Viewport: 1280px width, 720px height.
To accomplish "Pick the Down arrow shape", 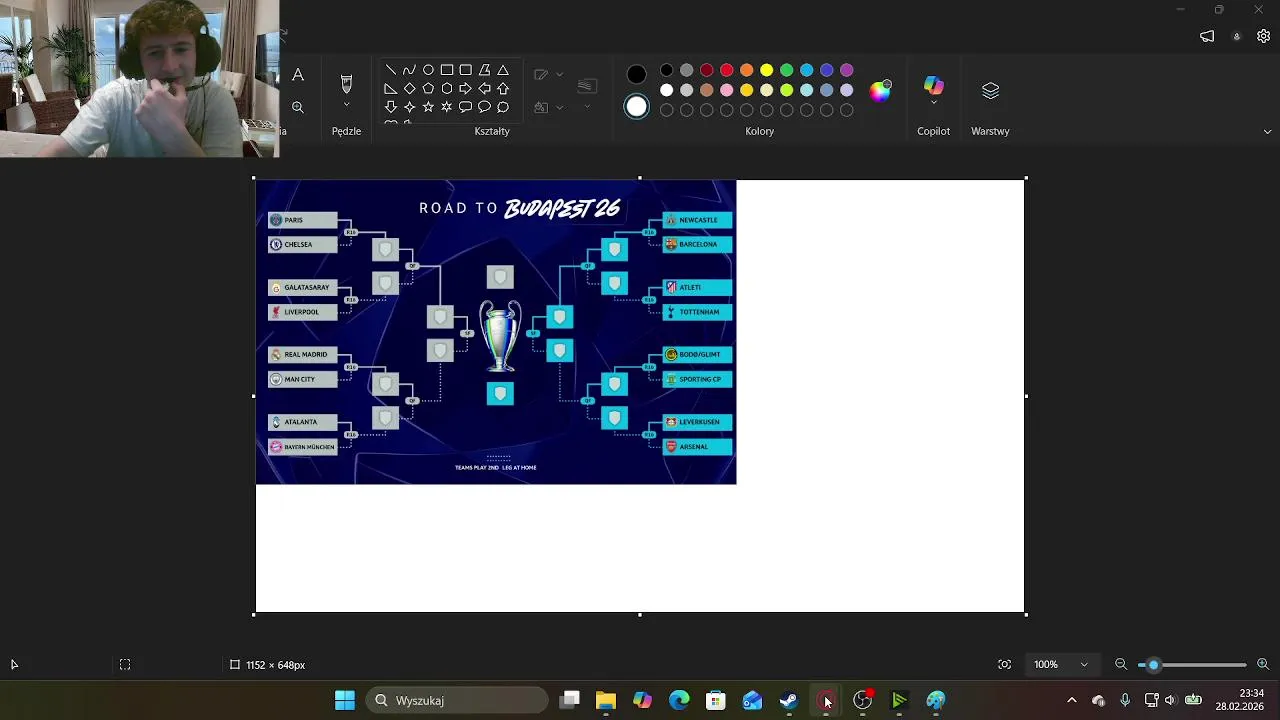I will click(x=390, y=107).
